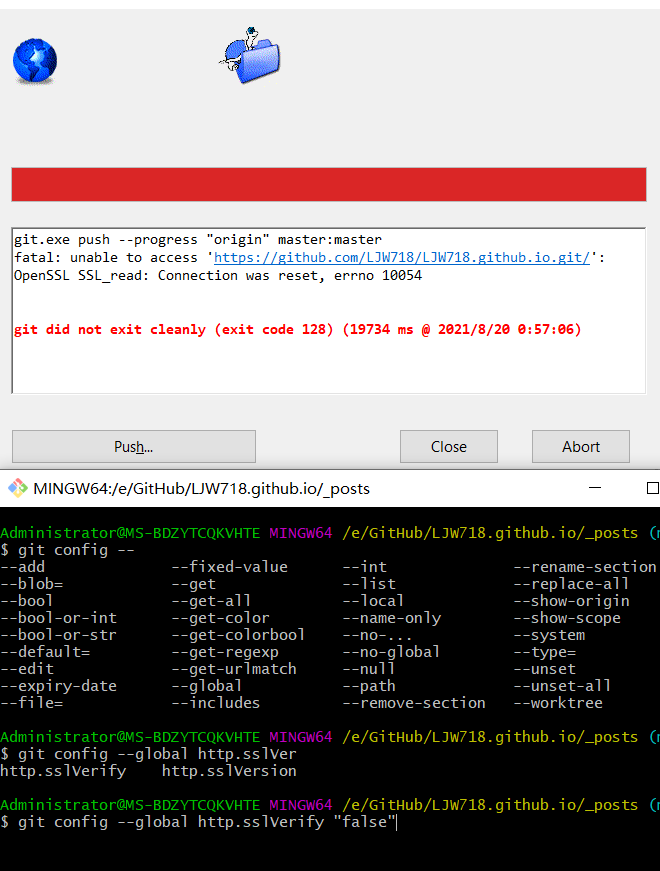This screenshot has width=660, height=871.
Task: Click the '--show-origin' option in terminal
Action: coord(571,601)
